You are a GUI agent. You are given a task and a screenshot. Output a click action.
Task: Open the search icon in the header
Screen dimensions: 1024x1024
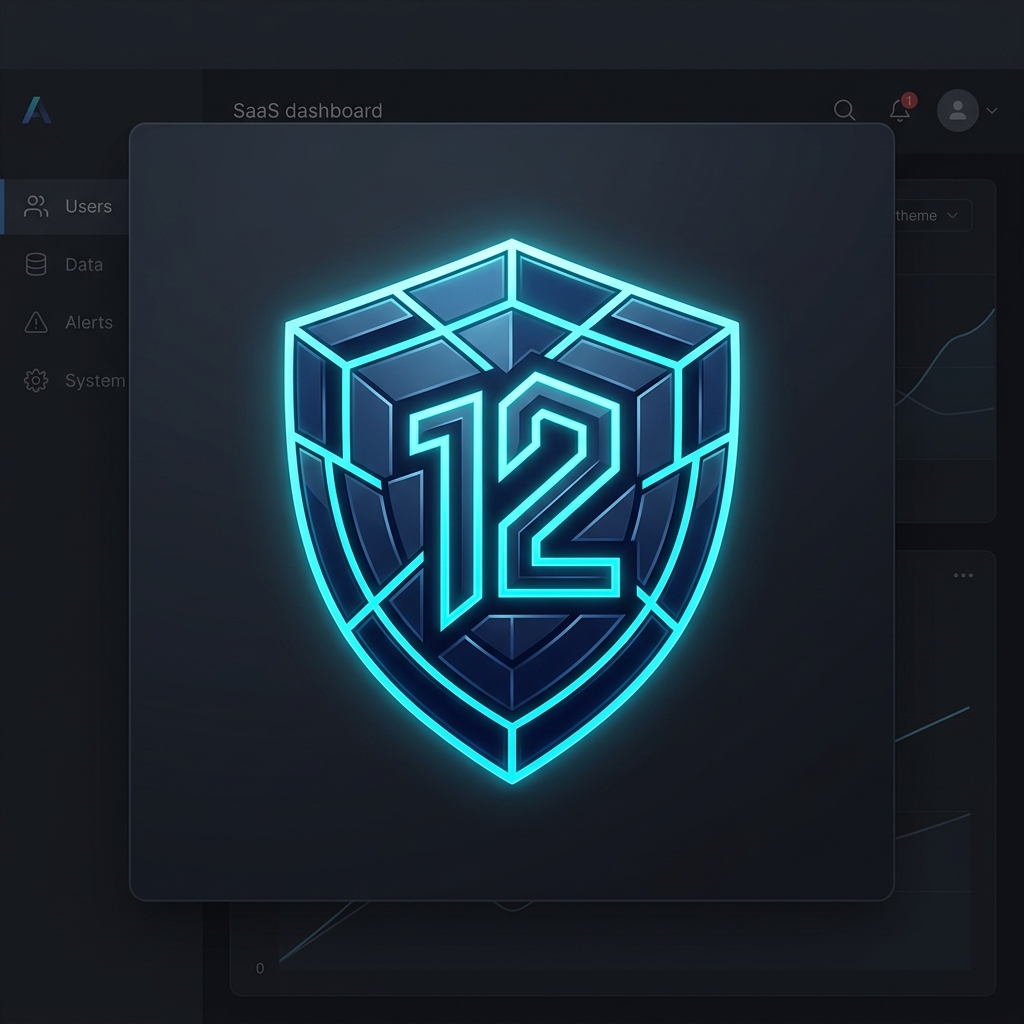844,110
